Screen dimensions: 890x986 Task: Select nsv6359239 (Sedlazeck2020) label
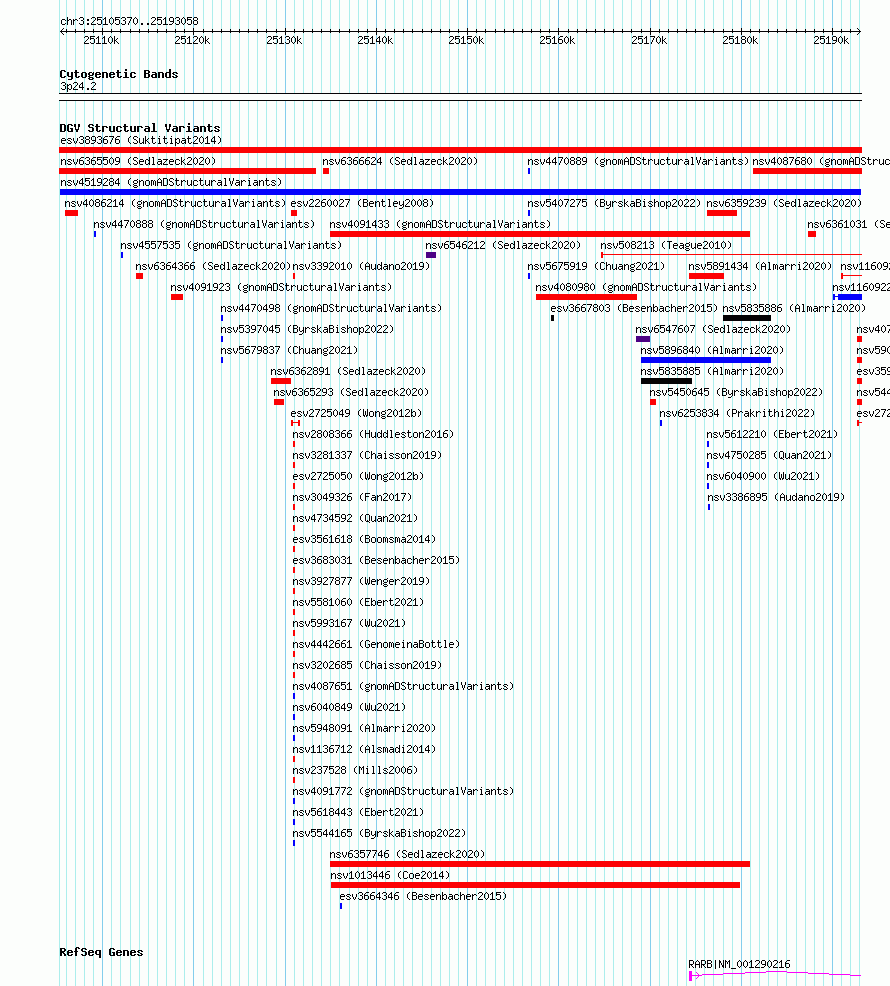click(784, 203)
